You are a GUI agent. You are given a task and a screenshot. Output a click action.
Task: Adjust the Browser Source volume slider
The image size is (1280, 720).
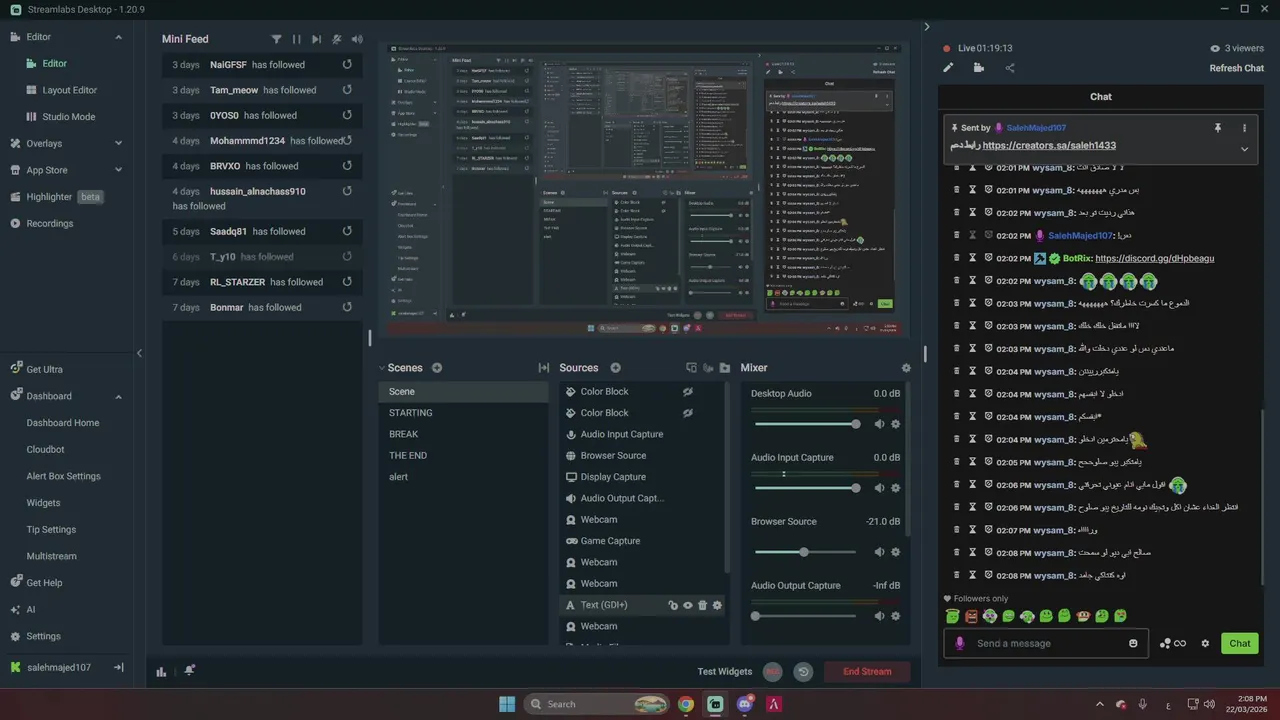coord(806,552)
